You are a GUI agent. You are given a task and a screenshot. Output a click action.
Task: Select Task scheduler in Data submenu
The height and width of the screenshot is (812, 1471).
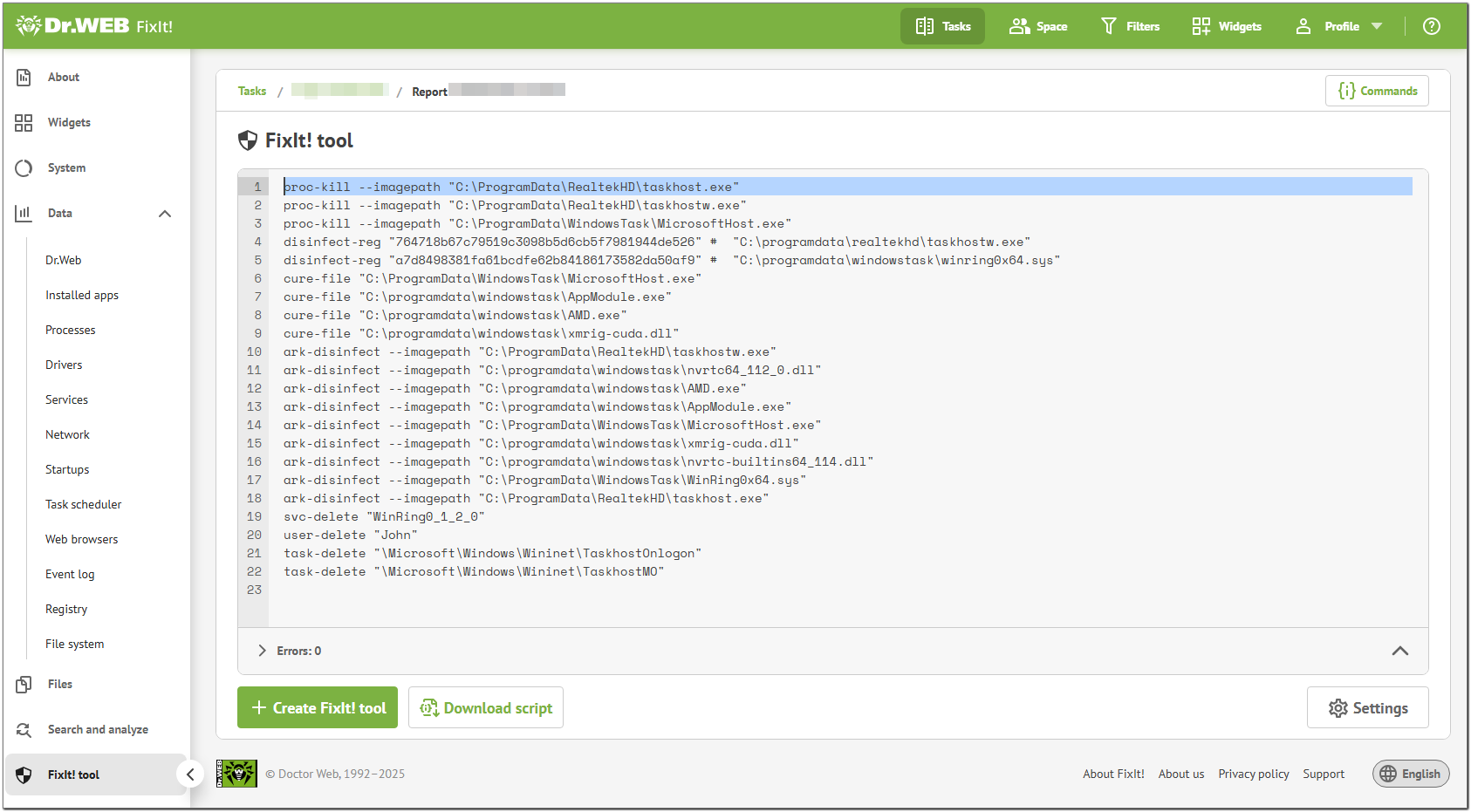pyautogui.click(x=84, y=504)
